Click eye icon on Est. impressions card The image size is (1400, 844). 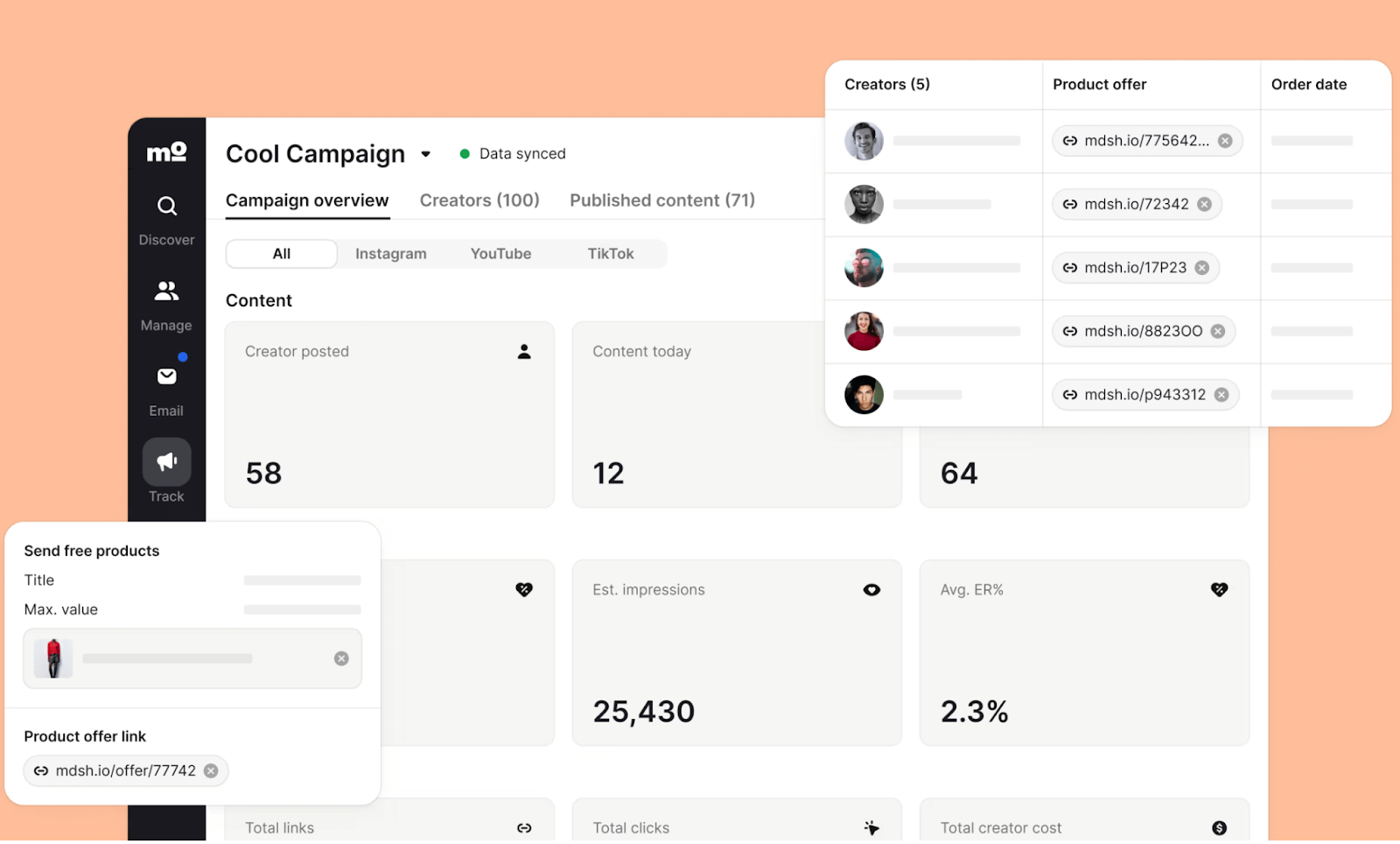(871, 590)
